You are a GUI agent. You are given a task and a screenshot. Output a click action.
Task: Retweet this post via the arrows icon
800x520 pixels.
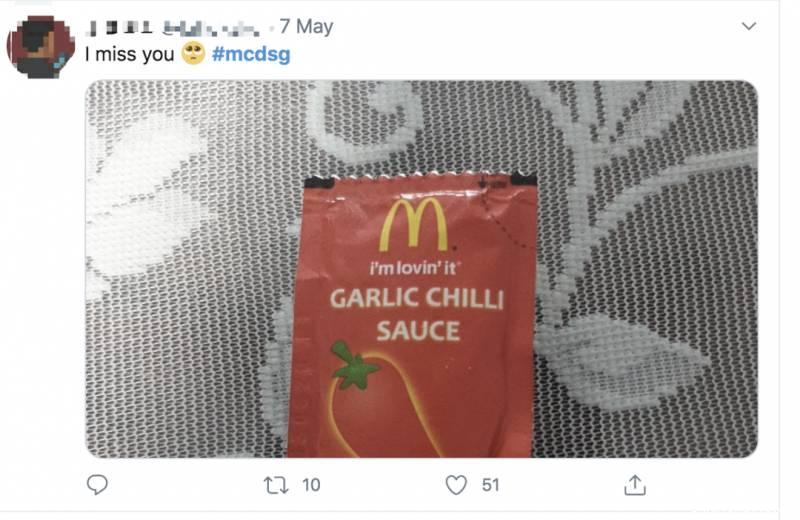tap(274, 485)
